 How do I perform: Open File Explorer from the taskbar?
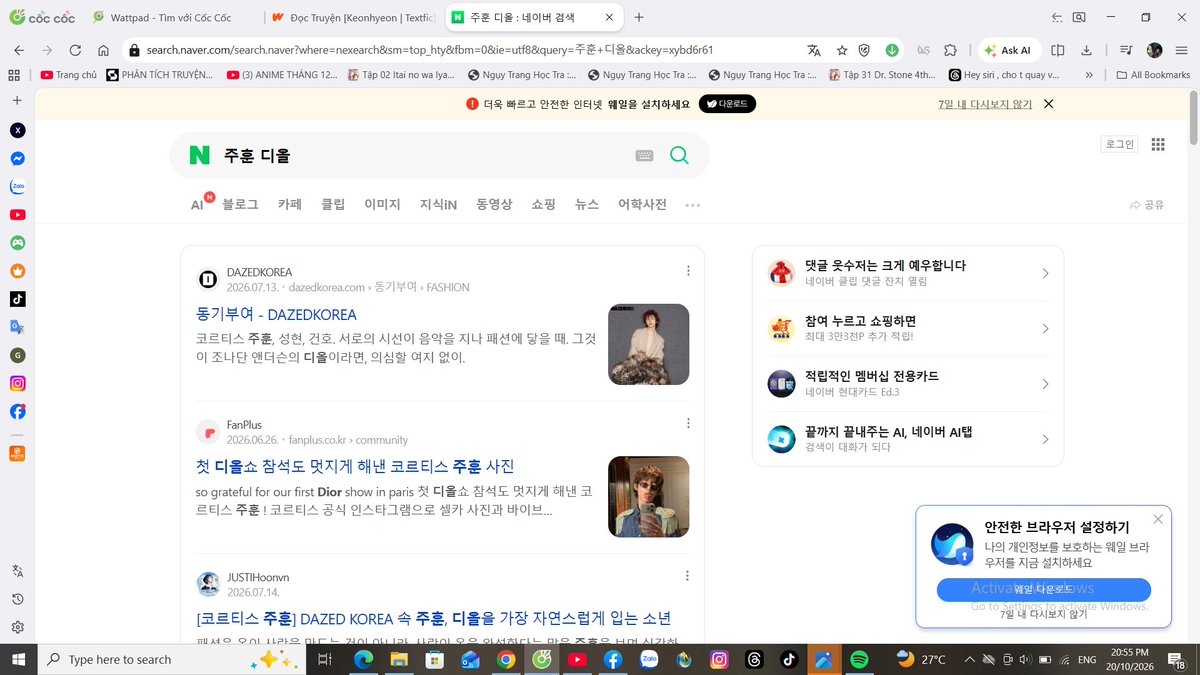(399, 659)
